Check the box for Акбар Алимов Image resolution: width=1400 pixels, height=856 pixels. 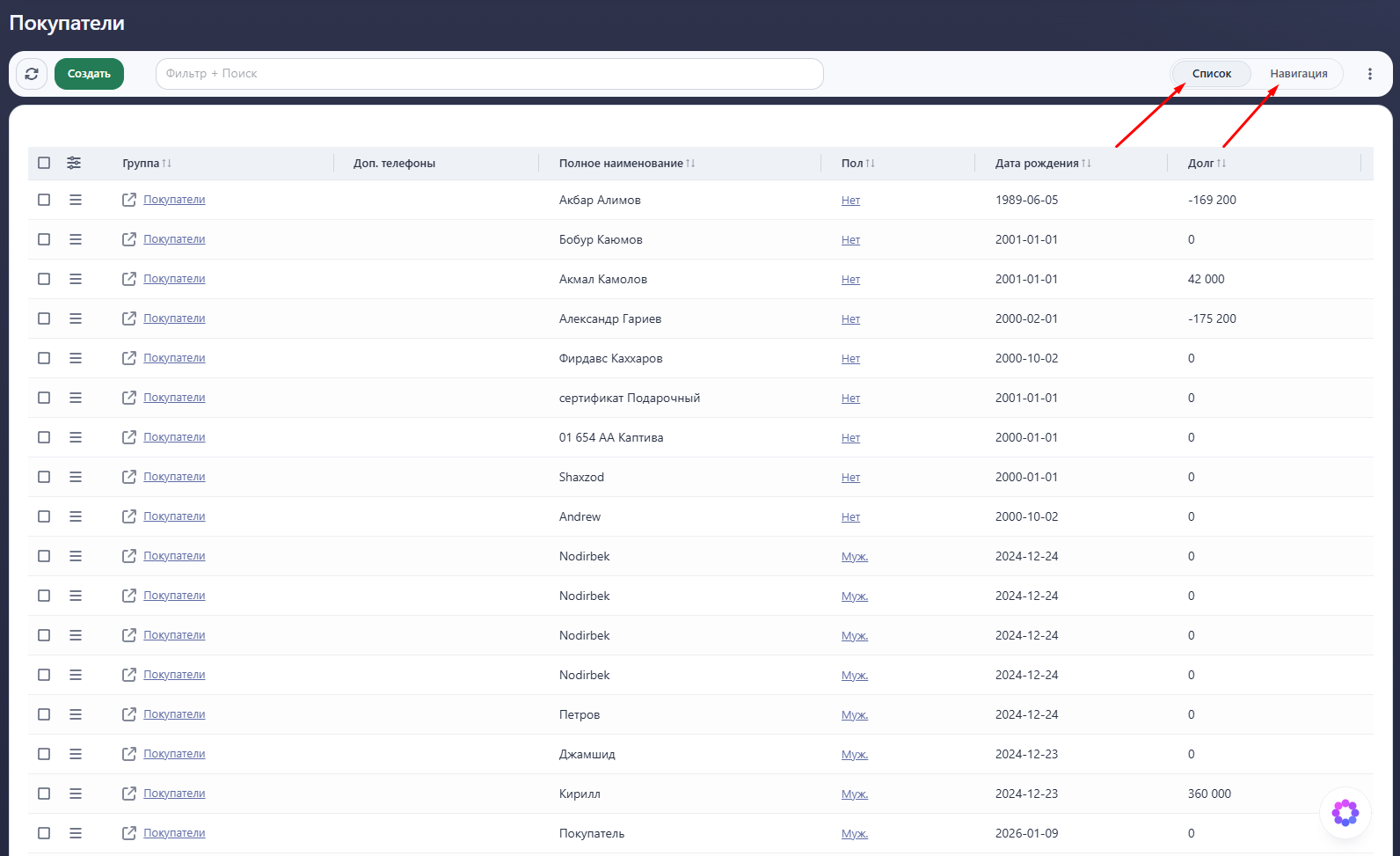pyautogui.click(x=44, y=200)
